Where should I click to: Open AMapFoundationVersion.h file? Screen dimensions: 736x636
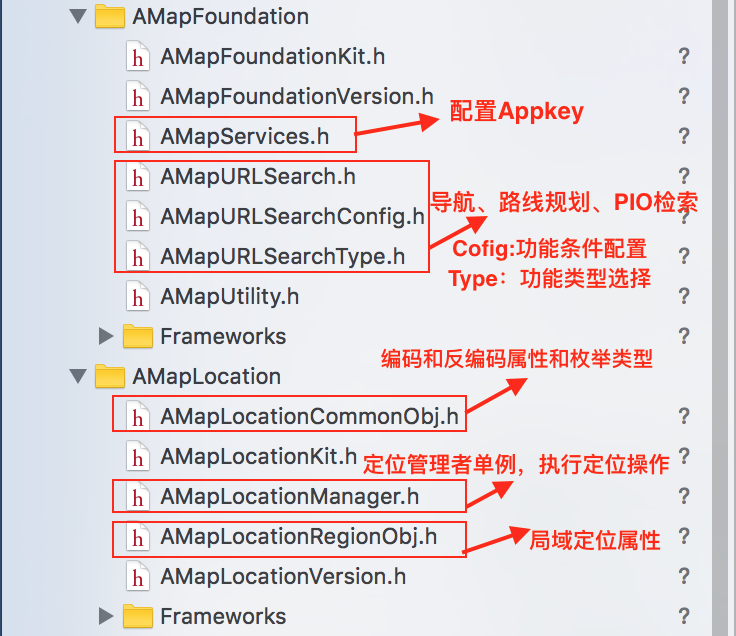297,96
